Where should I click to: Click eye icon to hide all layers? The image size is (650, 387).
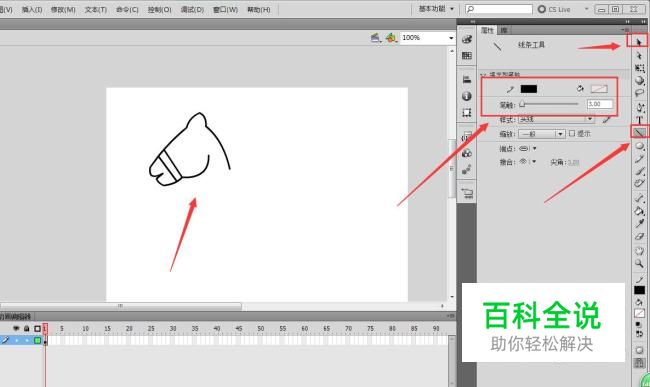pos(16,329)
